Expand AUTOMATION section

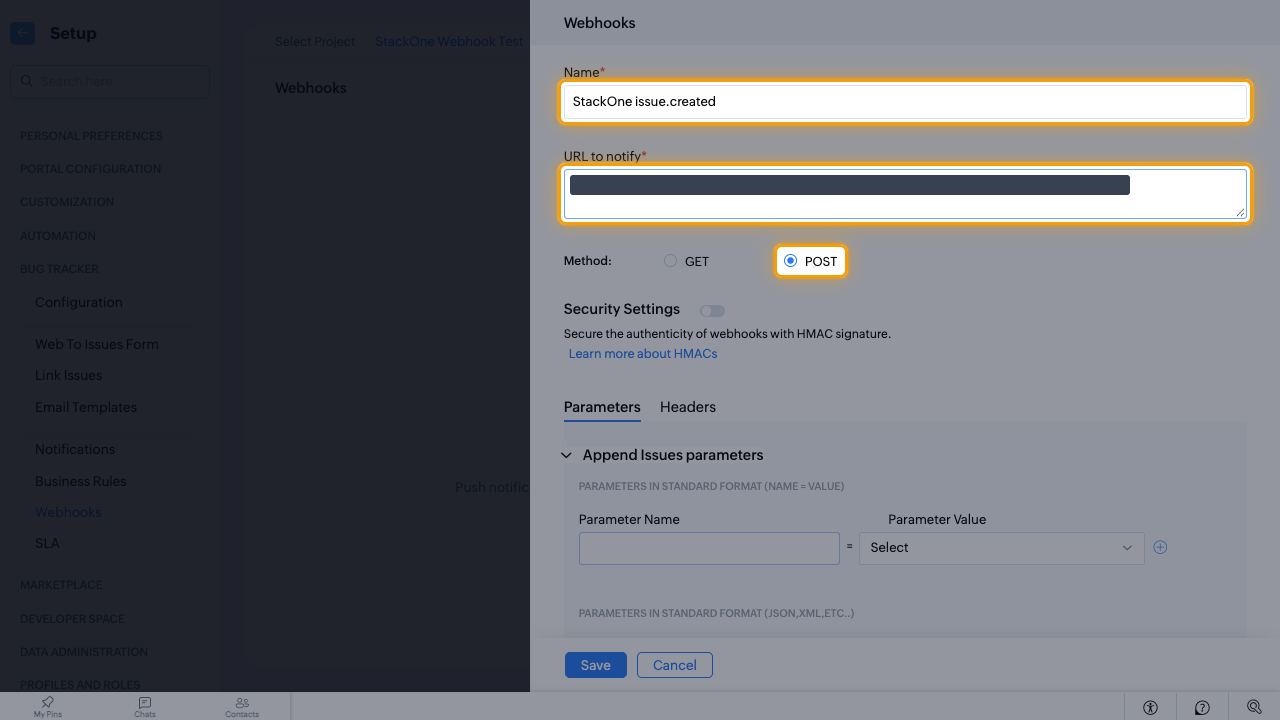coord(58,235)
